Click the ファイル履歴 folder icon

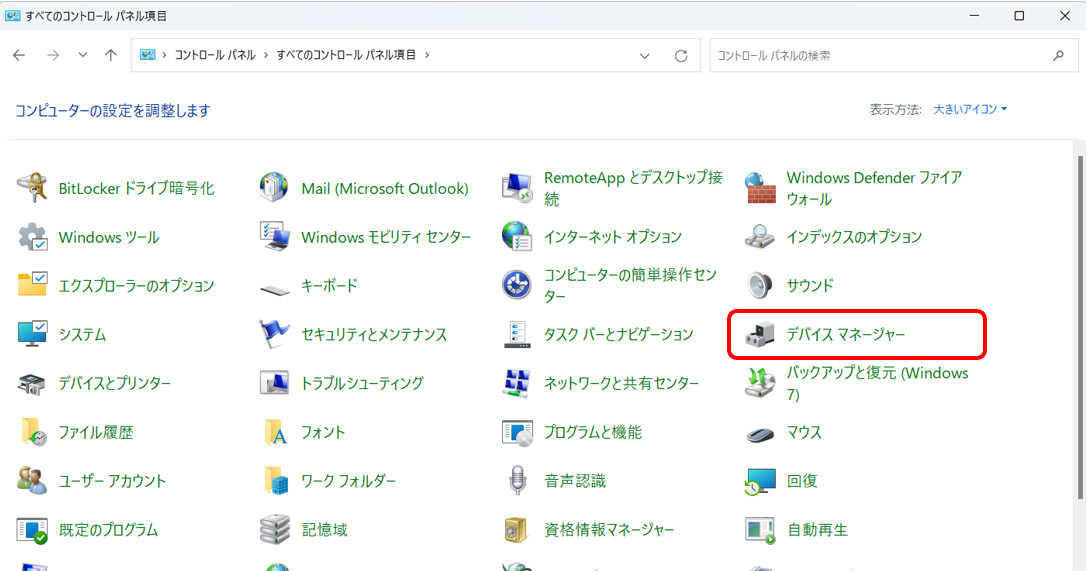[33, 432]
